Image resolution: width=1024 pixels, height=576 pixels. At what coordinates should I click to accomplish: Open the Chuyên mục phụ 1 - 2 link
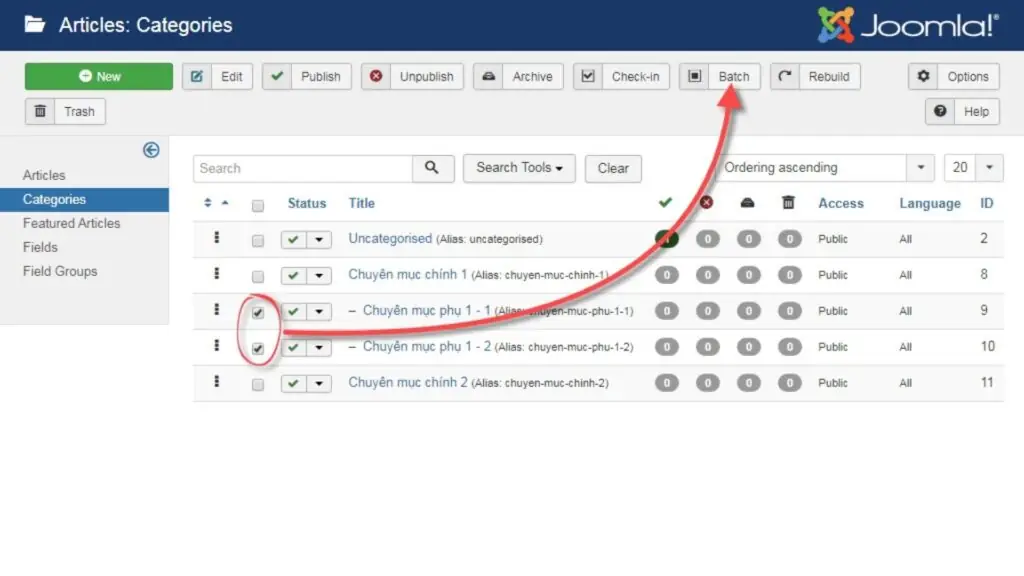click(426, 346)
